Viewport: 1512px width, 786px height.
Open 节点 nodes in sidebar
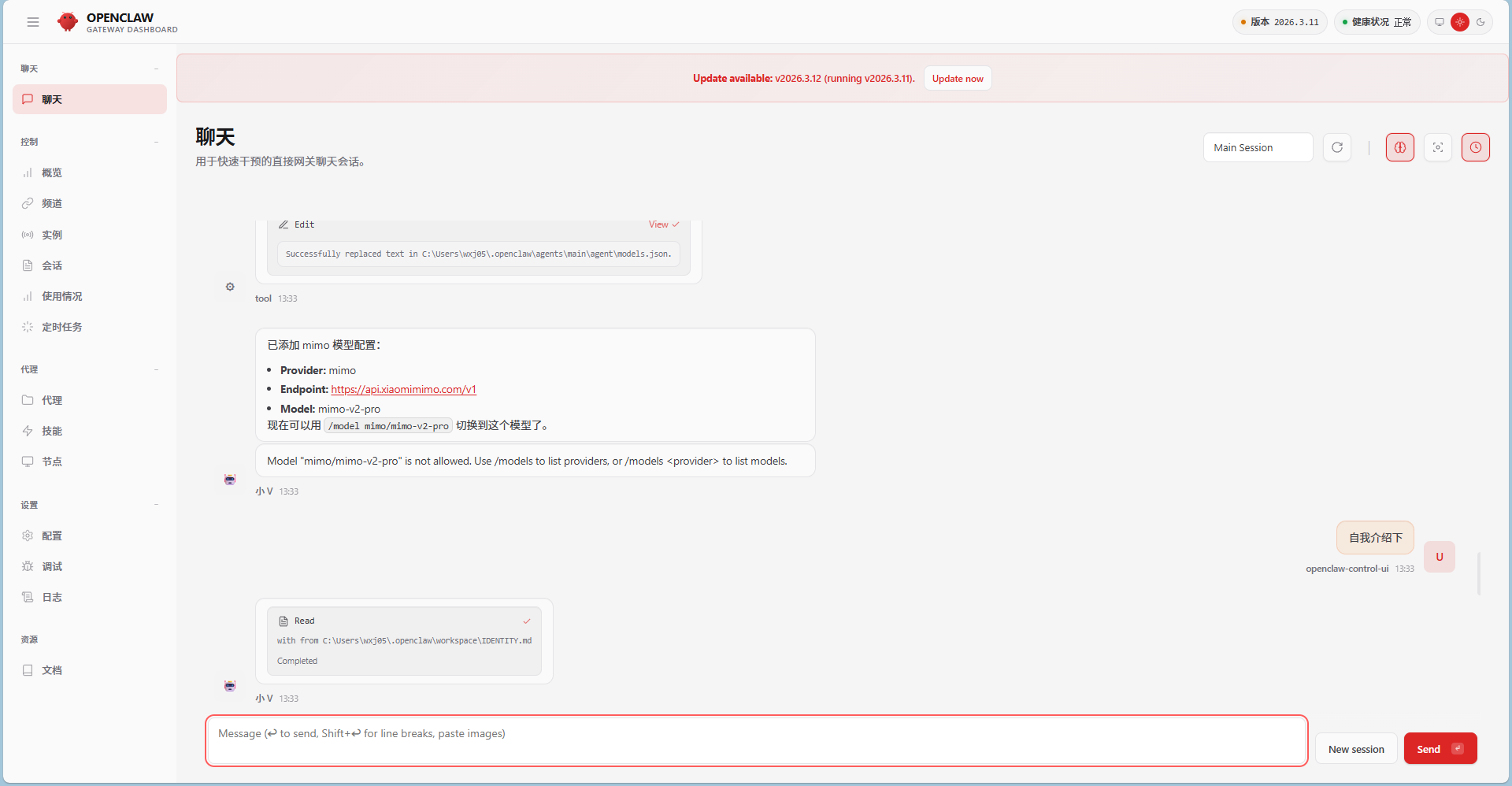click(x=90, y=462)
